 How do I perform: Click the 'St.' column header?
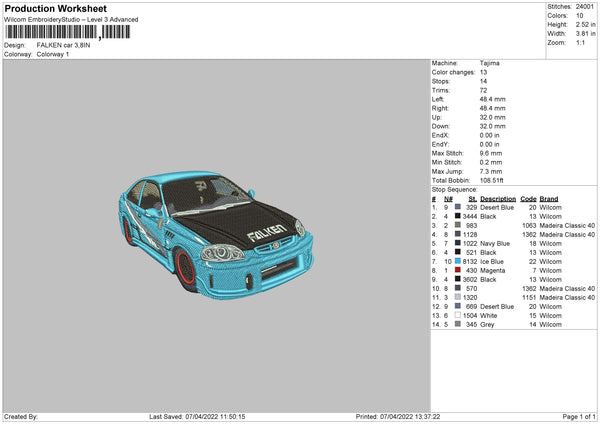[x=473, y=199]
